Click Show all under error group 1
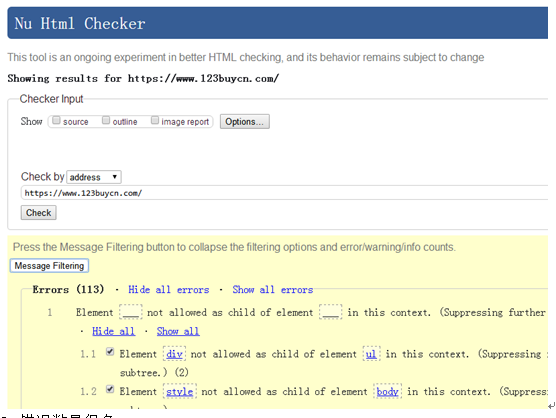 pyautogui.click(x=178, y=331)
